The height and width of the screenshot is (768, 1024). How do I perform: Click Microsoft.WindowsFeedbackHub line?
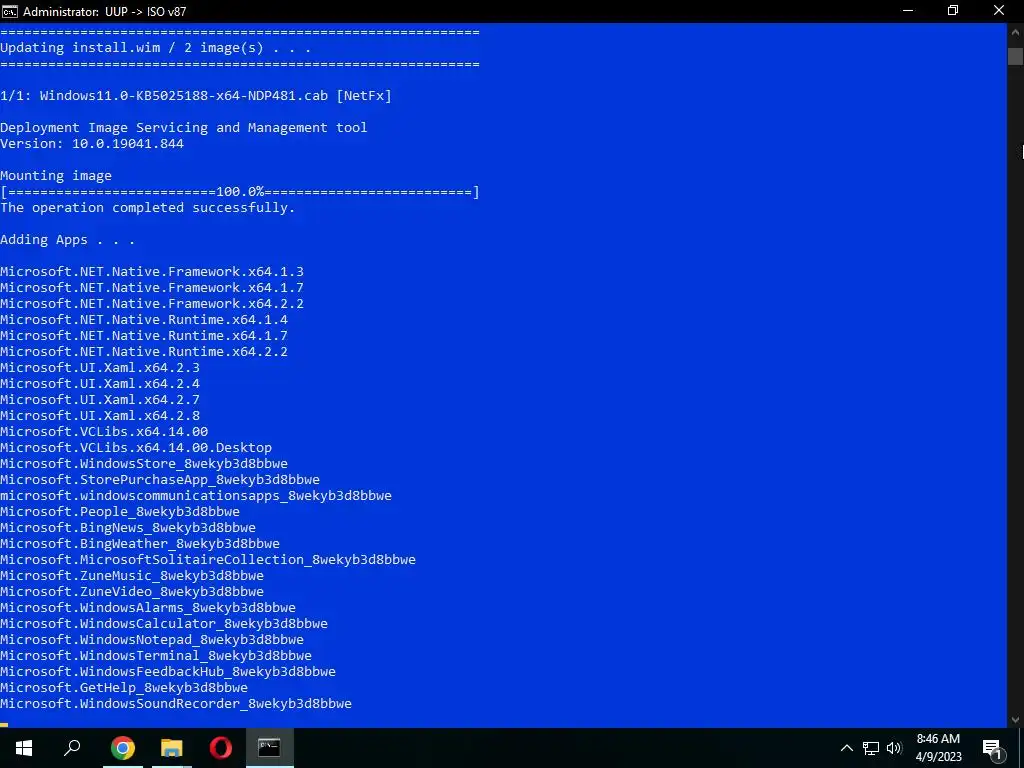168,671
